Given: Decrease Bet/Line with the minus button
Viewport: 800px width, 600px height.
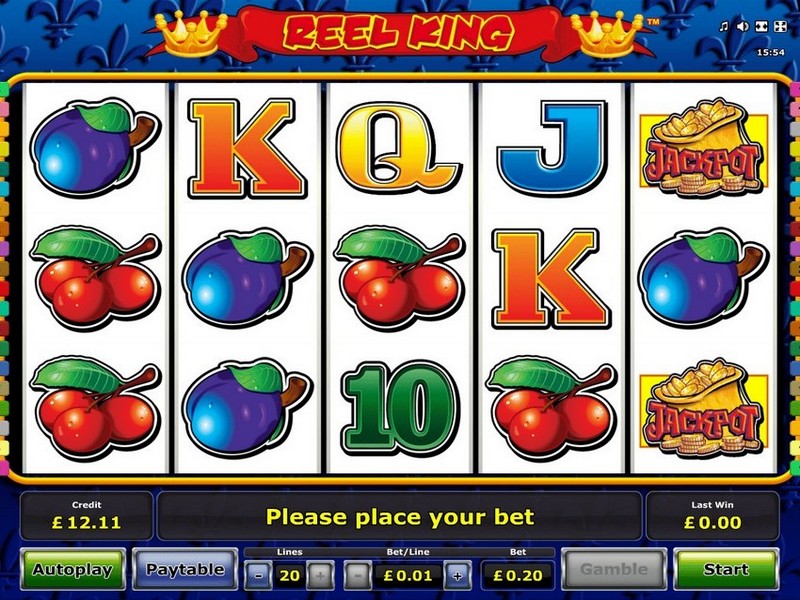Looking at the screenshot, I should point(358,576).
